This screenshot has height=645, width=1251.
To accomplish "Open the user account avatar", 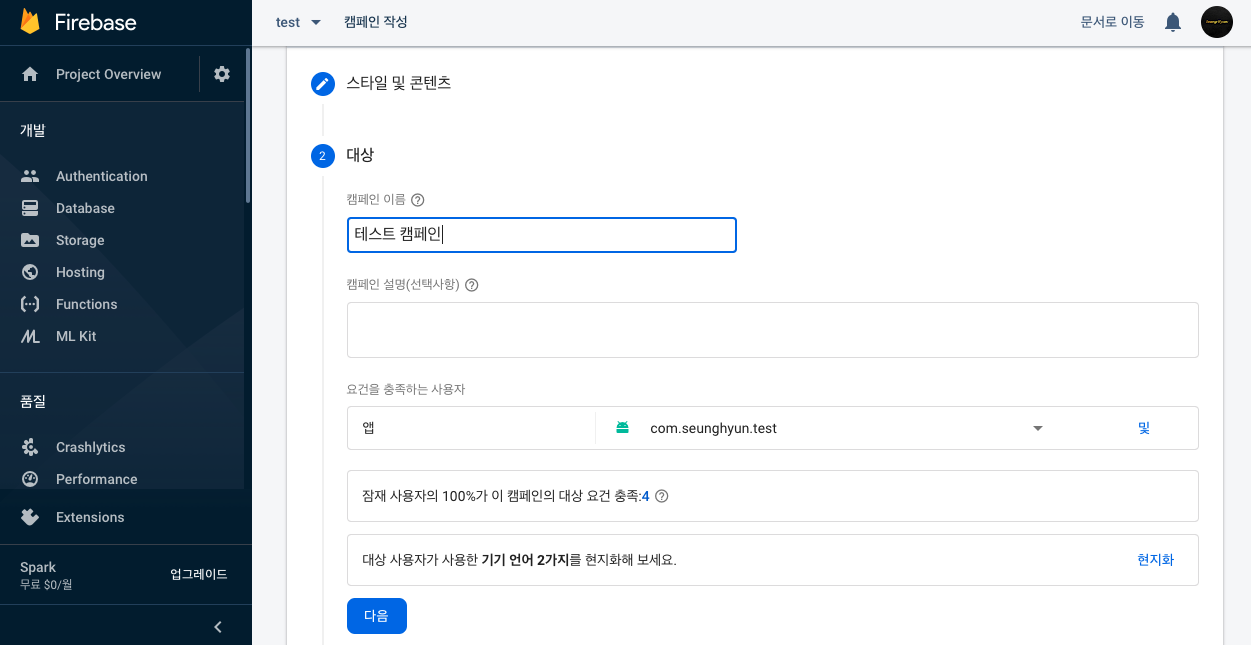I will point(1216,22).
